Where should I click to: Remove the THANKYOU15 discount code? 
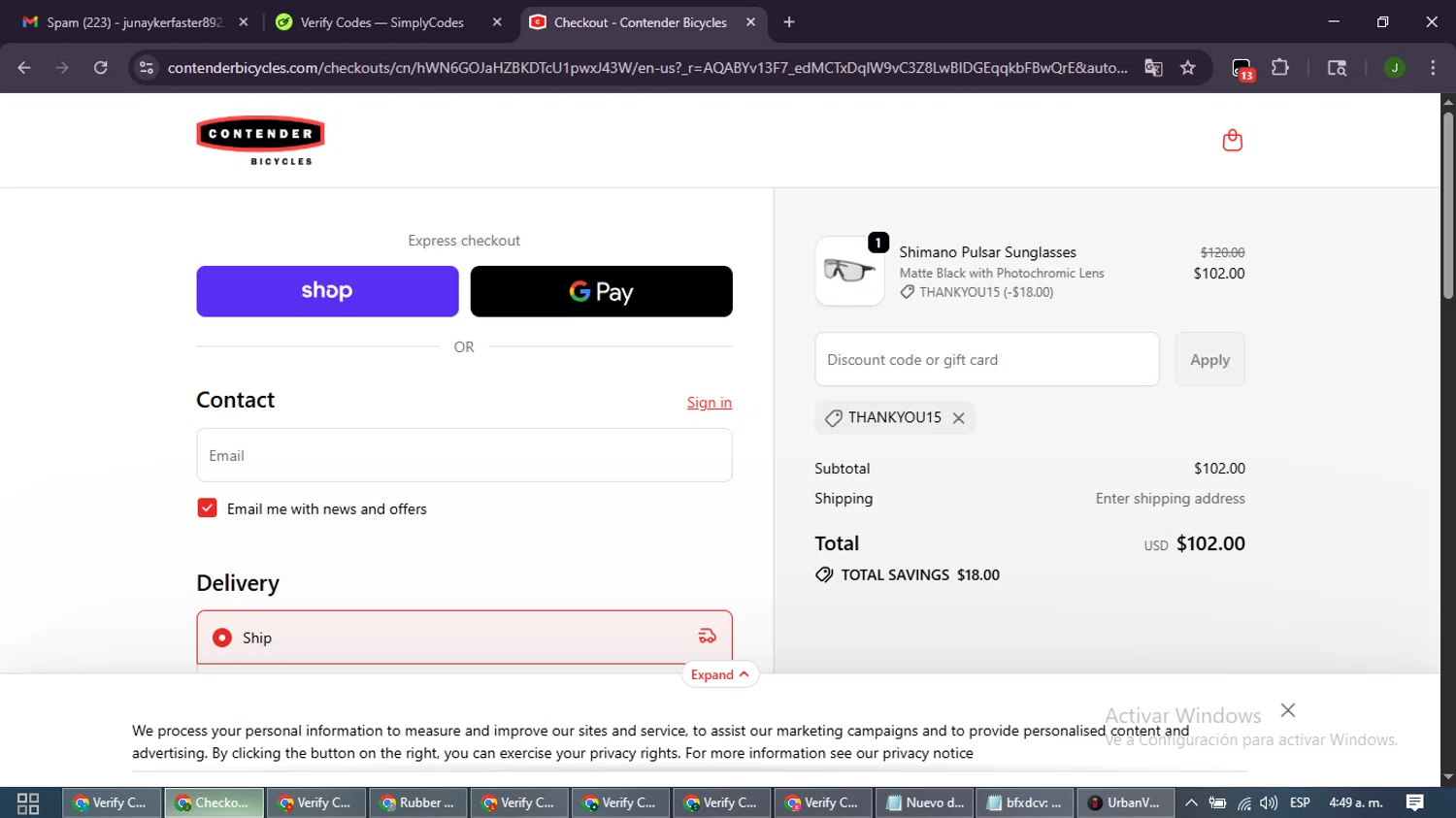coord(958,418)
